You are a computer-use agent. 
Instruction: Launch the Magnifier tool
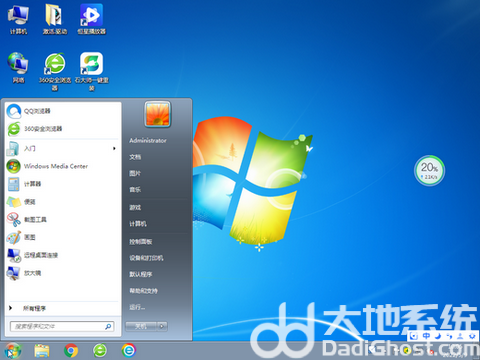(63, 273)
